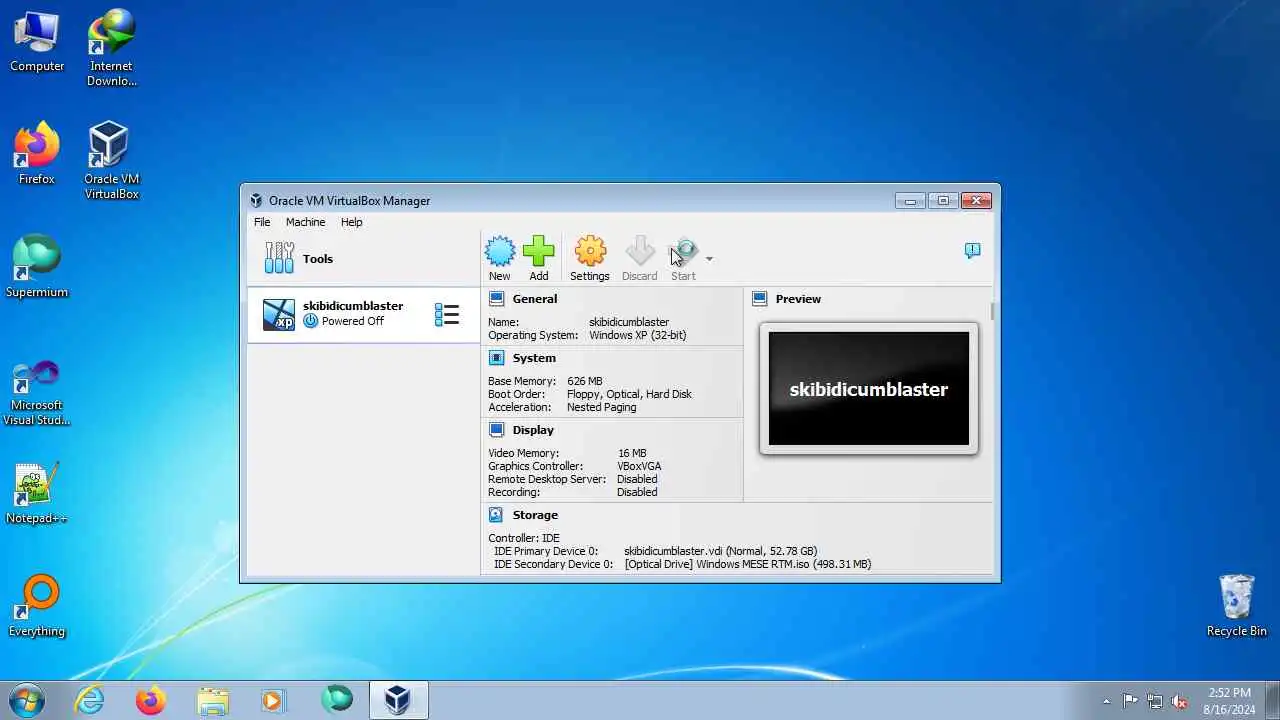Click the 'Windows MESE RTM.iso' optical drive entry
This screenshot has height=720, width=1280.
[x=747, y=564]
